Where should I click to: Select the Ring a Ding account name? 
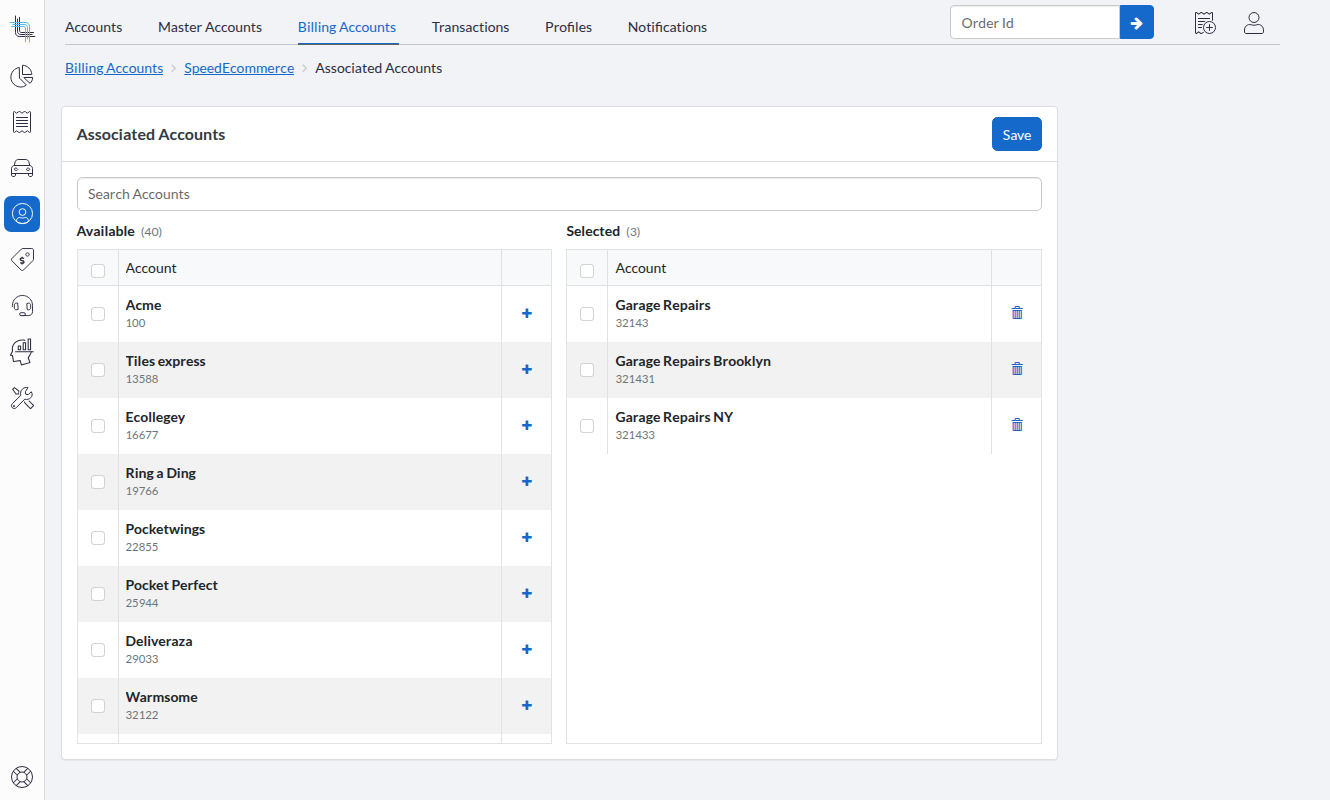click(161, 473)
